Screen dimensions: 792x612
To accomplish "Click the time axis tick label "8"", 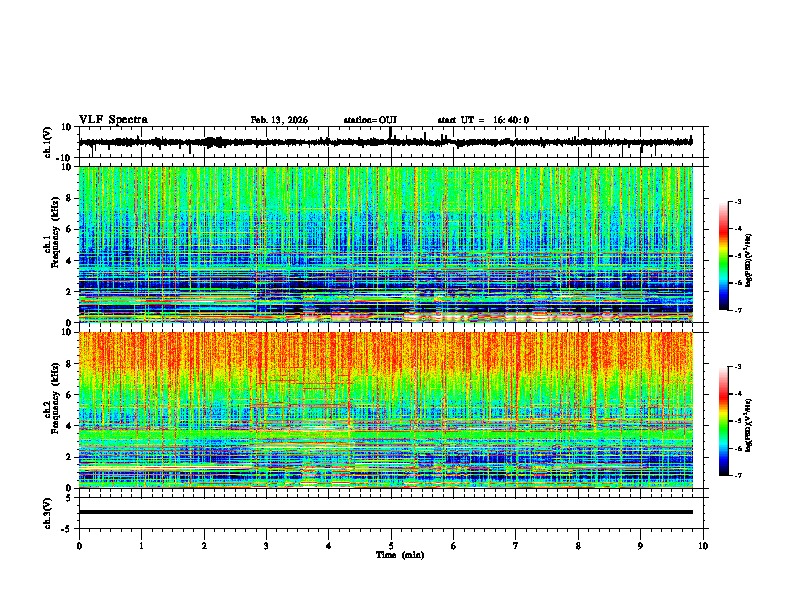I will point(578,546).
